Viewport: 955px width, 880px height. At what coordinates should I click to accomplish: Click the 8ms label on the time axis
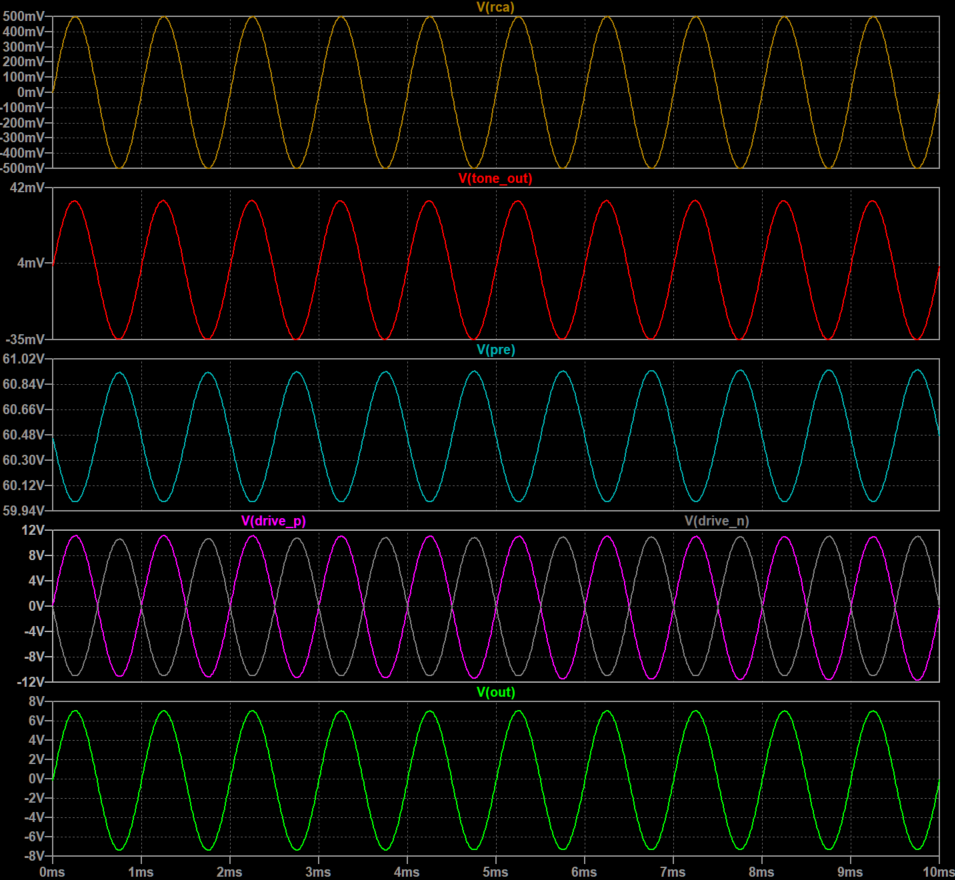(763, 871)
